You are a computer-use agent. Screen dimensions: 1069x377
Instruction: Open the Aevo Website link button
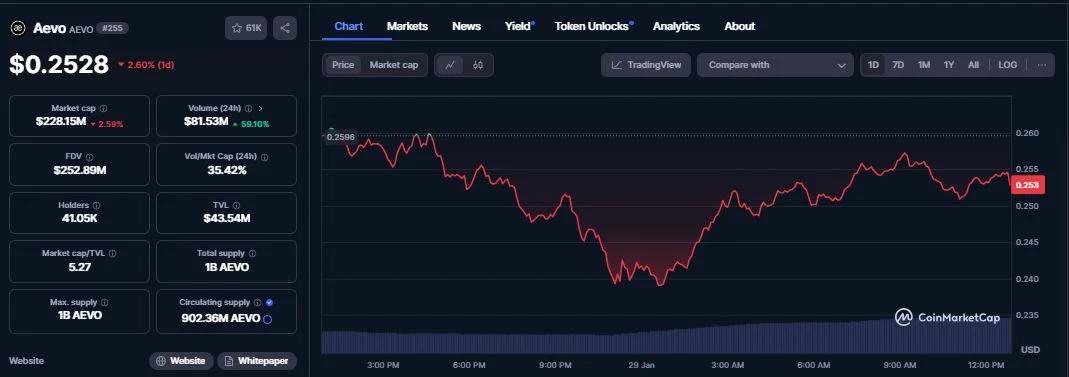click(181, 361)
